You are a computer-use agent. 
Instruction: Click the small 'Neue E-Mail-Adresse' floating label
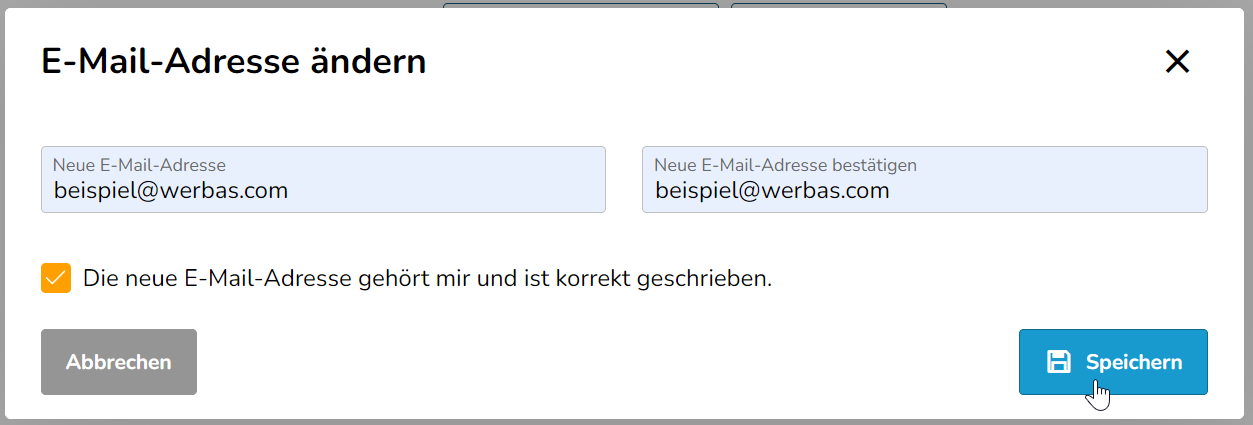[x=139, y=165]
